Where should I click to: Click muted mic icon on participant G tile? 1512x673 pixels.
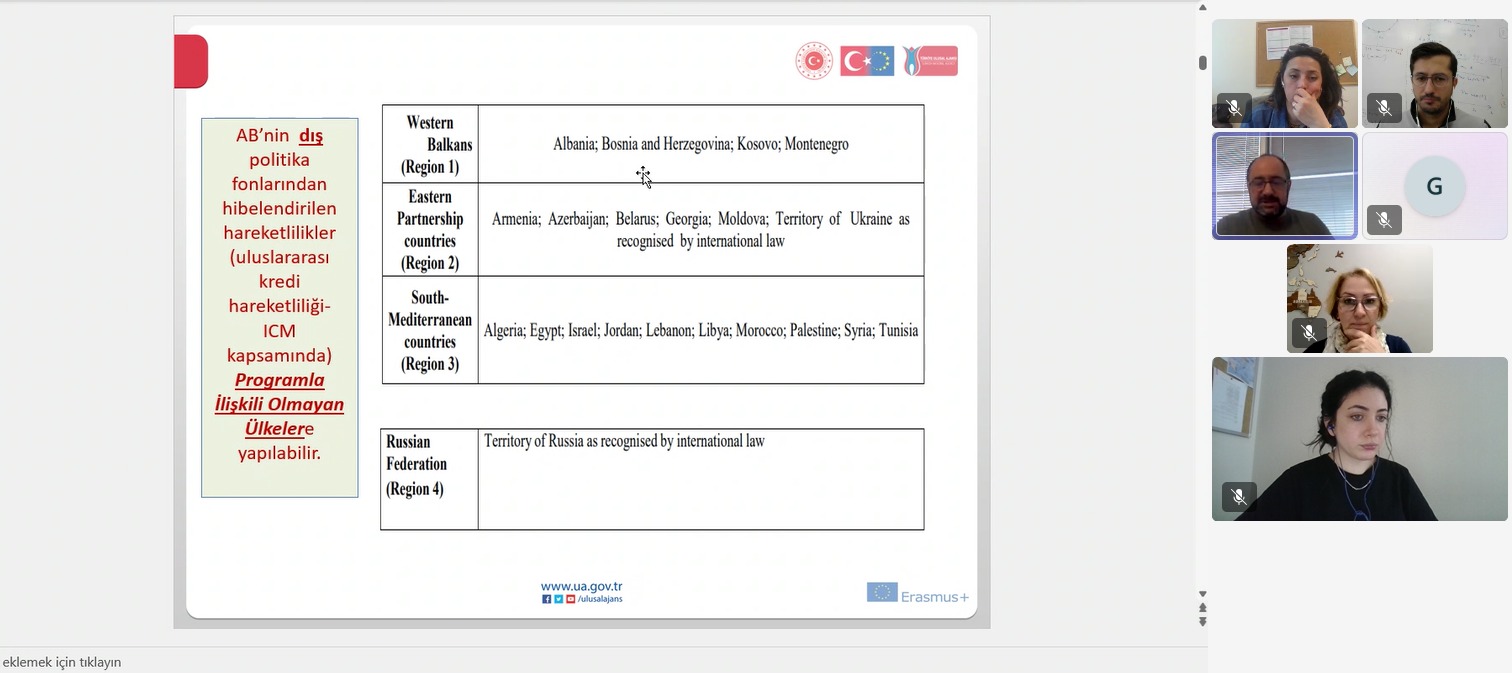point(1384,219)
